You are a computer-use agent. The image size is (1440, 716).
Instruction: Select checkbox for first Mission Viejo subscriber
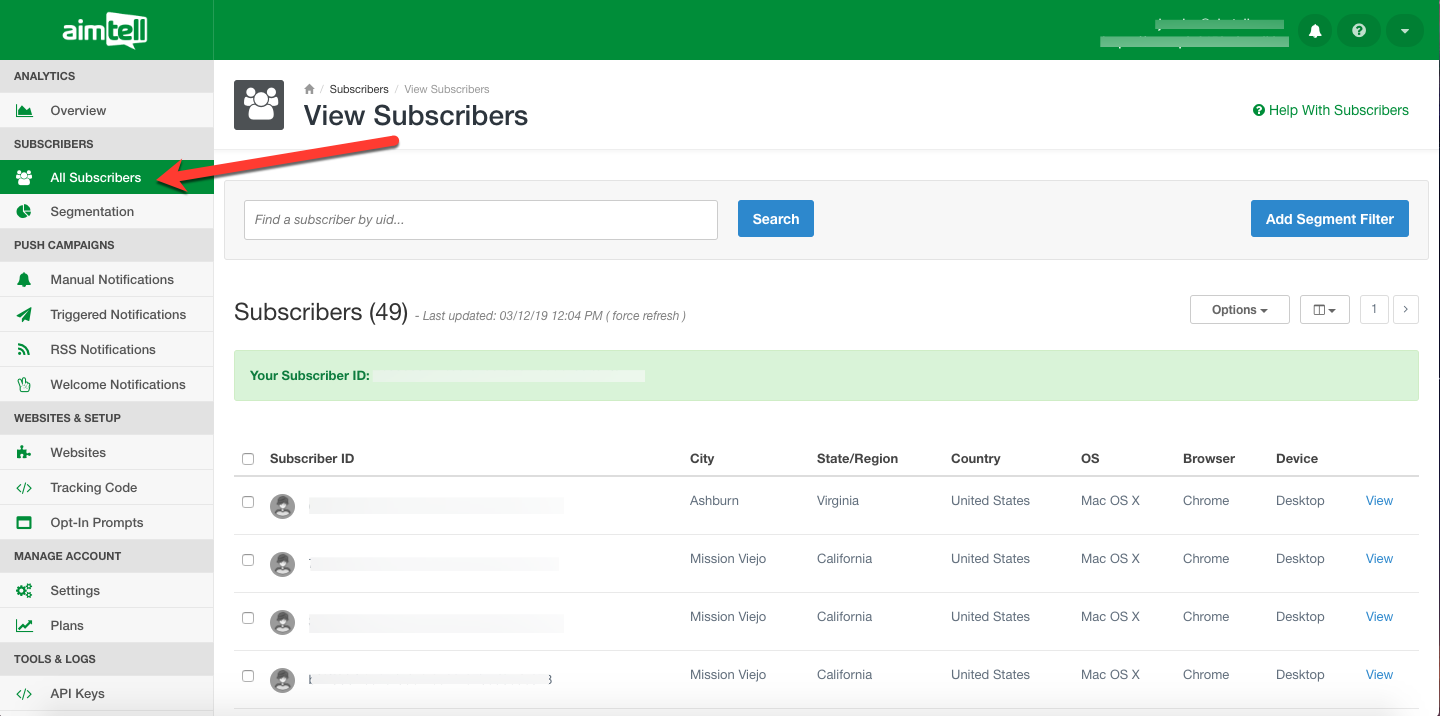[248, 560]
